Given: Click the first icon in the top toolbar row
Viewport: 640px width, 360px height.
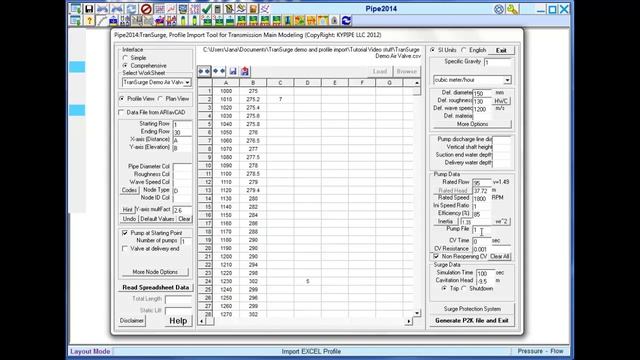Looking at the screenshot, I should pyautogui.click(x=76, y=9).
